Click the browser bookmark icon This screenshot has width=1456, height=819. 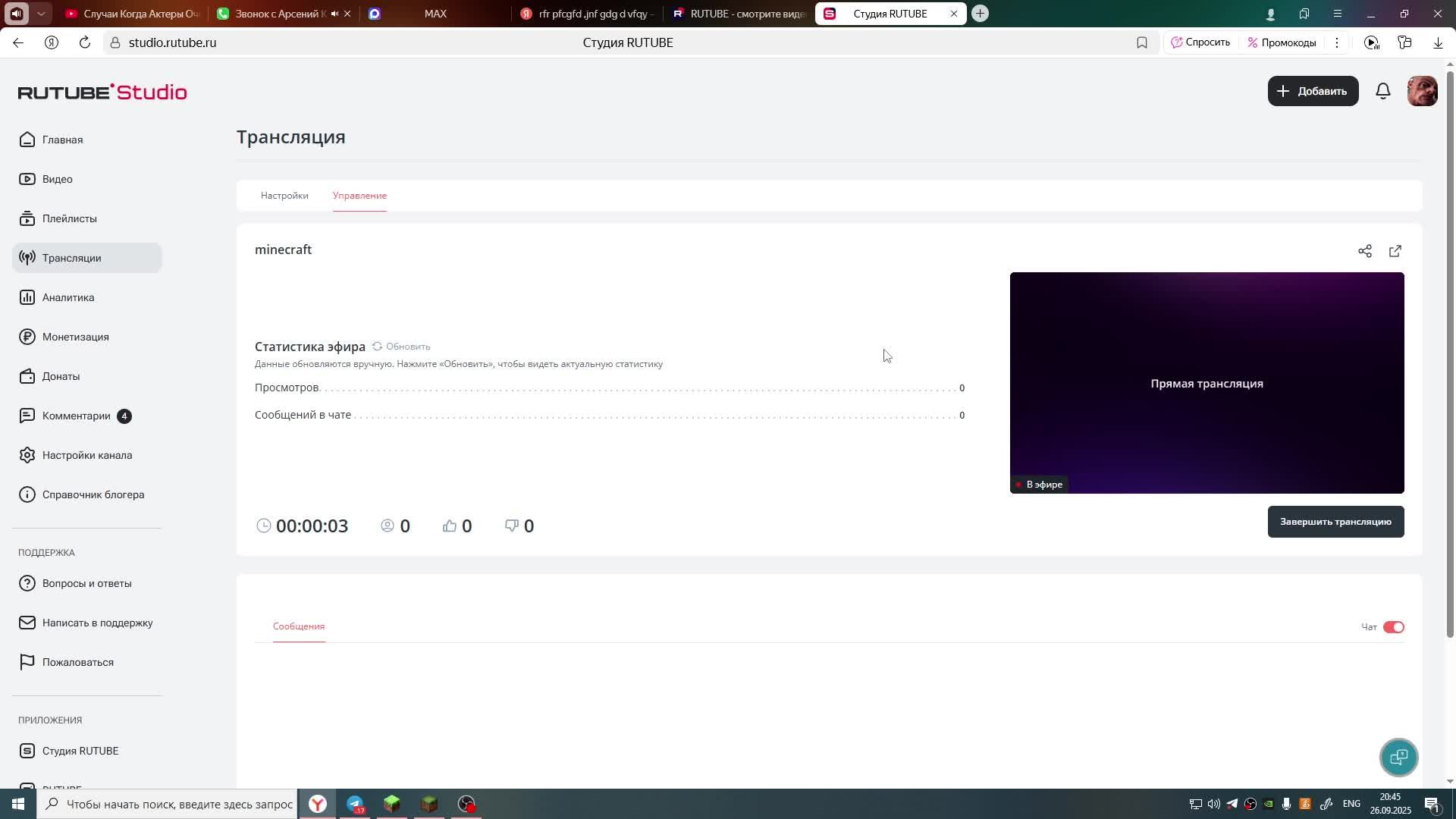pyautogui.click(x=1142, y=42)
